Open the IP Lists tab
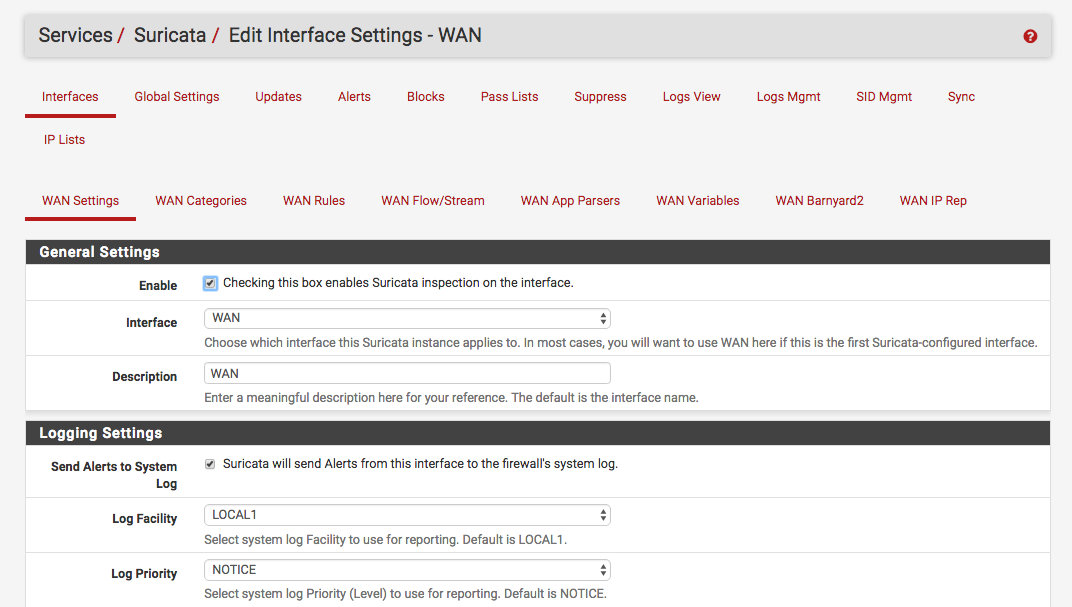1072x607 pixels. (x=64, y=140)
